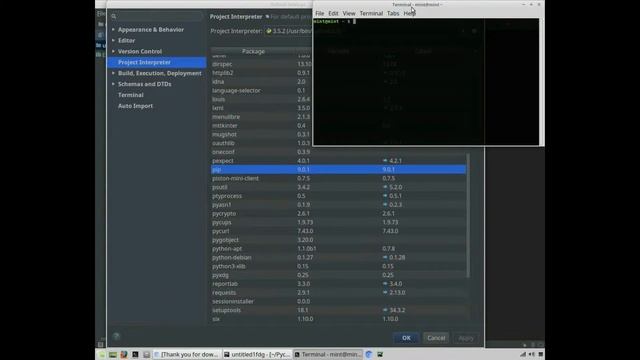Click the upgrade arrow for reportlab
This screenshot has width=640, height=360.
(385, 284)
